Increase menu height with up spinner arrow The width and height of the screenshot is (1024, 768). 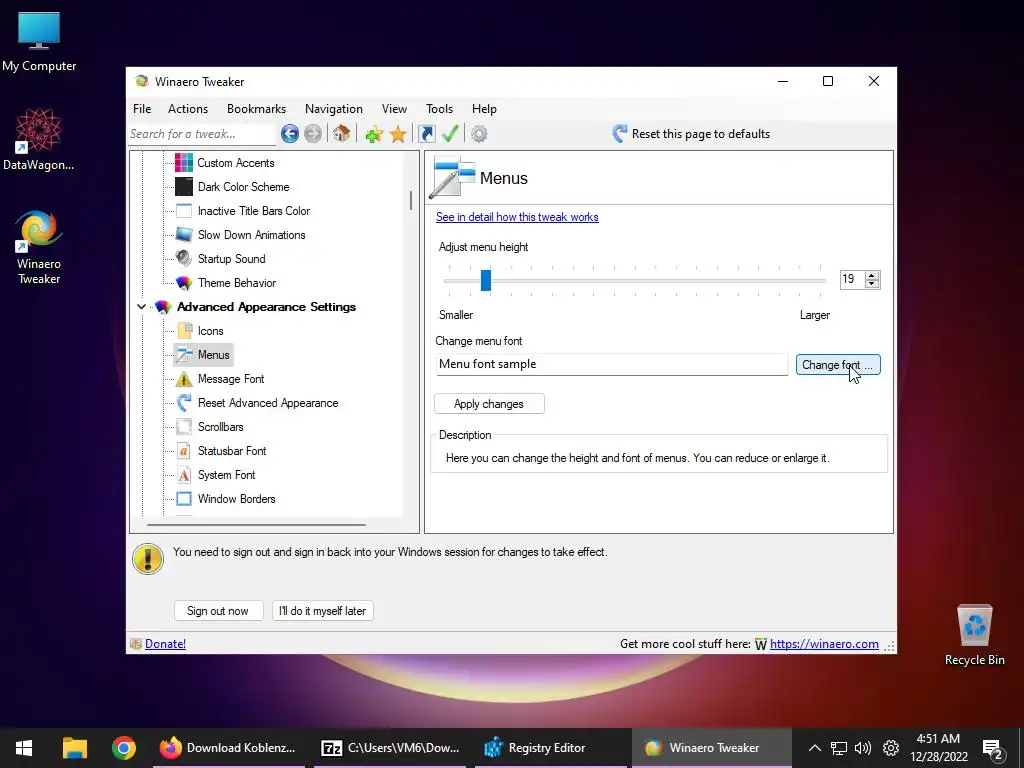pyautogui.click(x=872, y=275)
